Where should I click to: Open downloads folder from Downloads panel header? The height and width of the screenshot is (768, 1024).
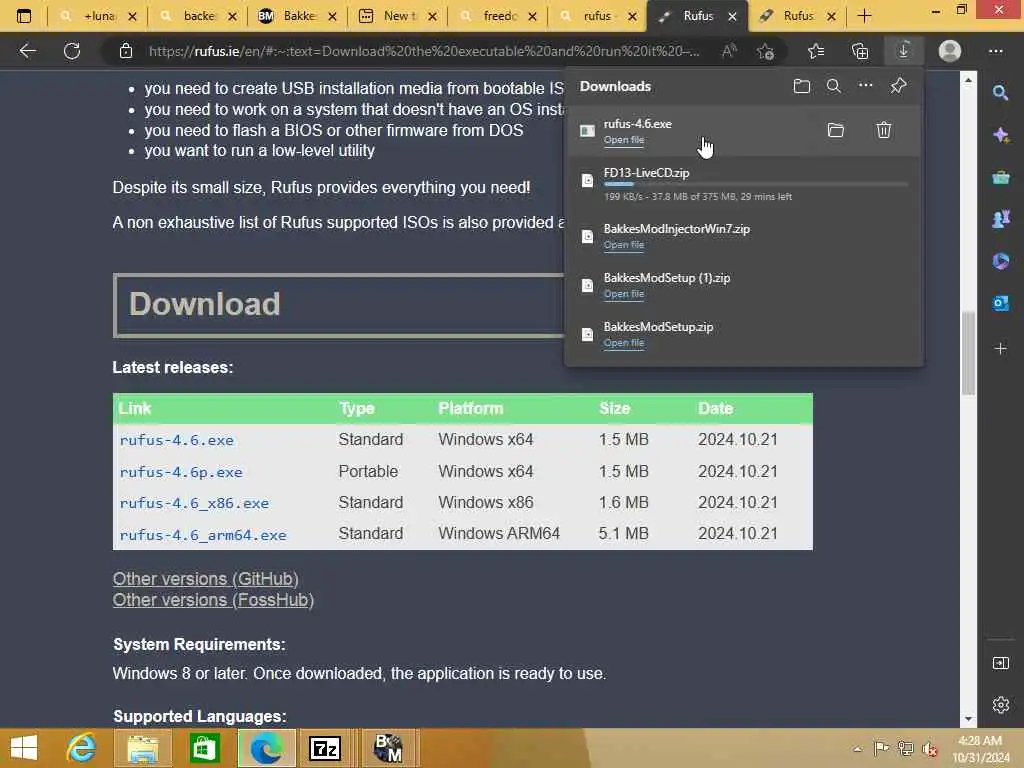(x=802, y=86)
